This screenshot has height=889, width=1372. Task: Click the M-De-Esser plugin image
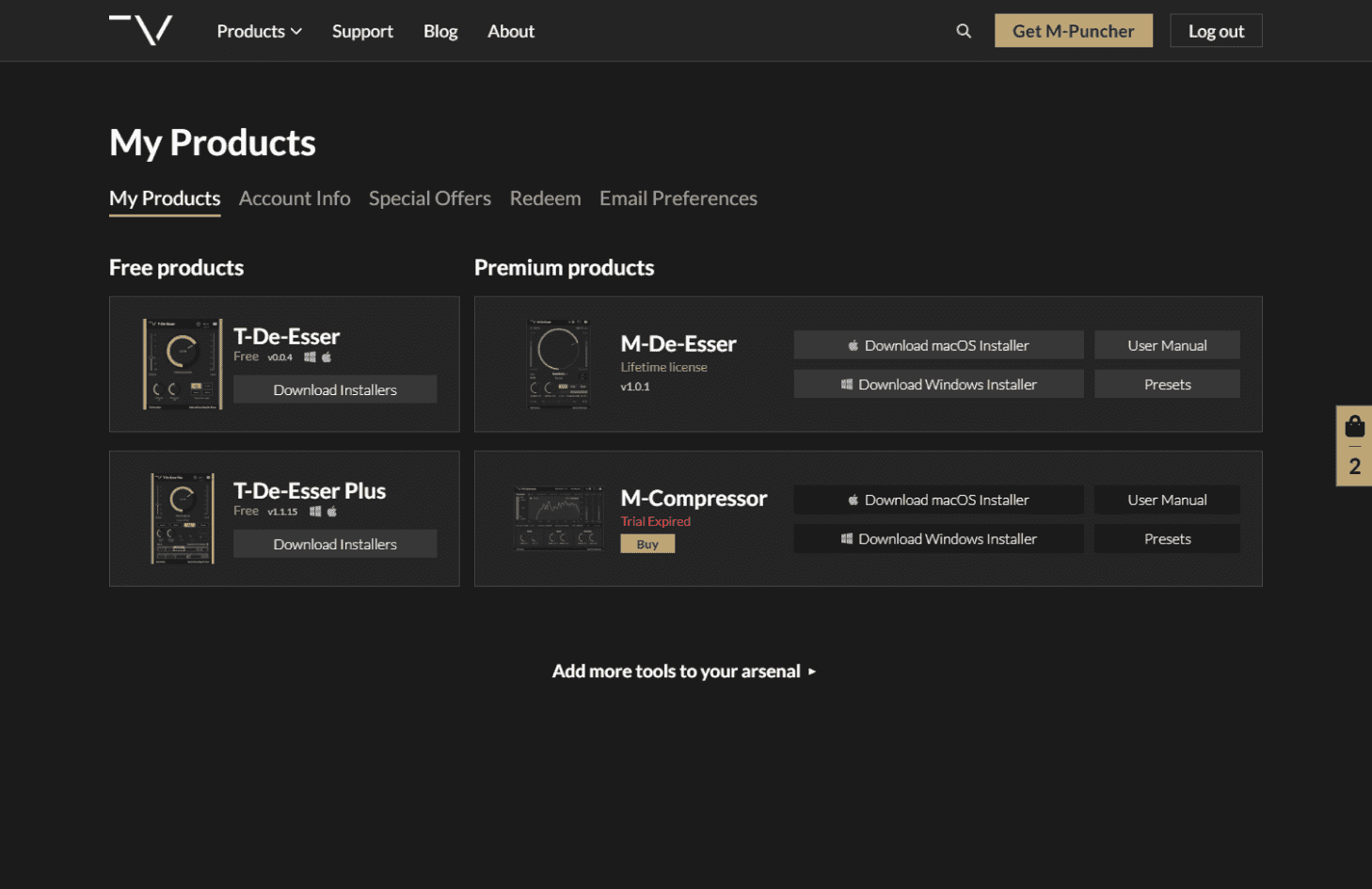(x=558, y=364)
